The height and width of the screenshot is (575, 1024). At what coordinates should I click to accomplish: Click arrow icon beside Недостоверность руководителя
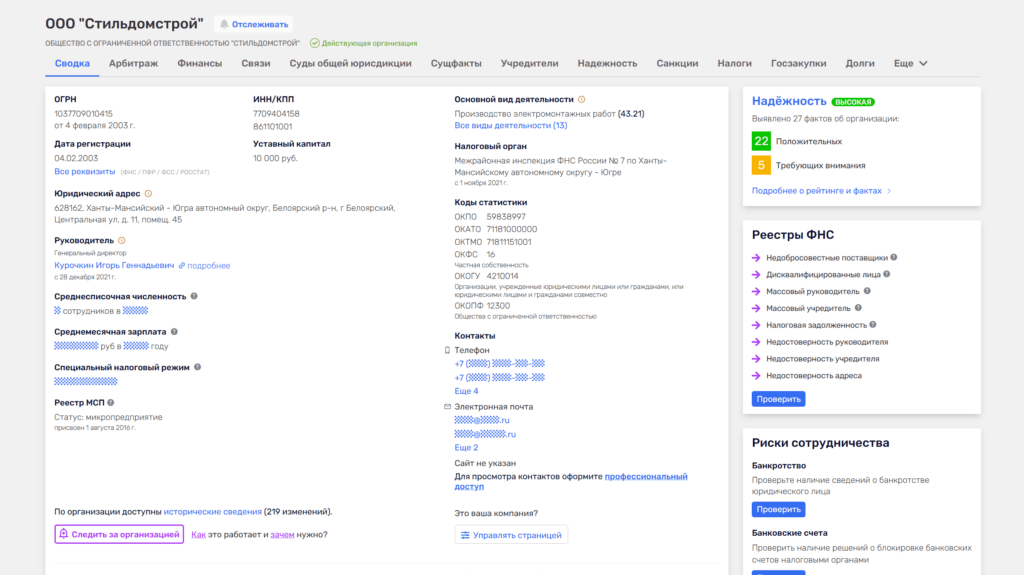[756, 342]
